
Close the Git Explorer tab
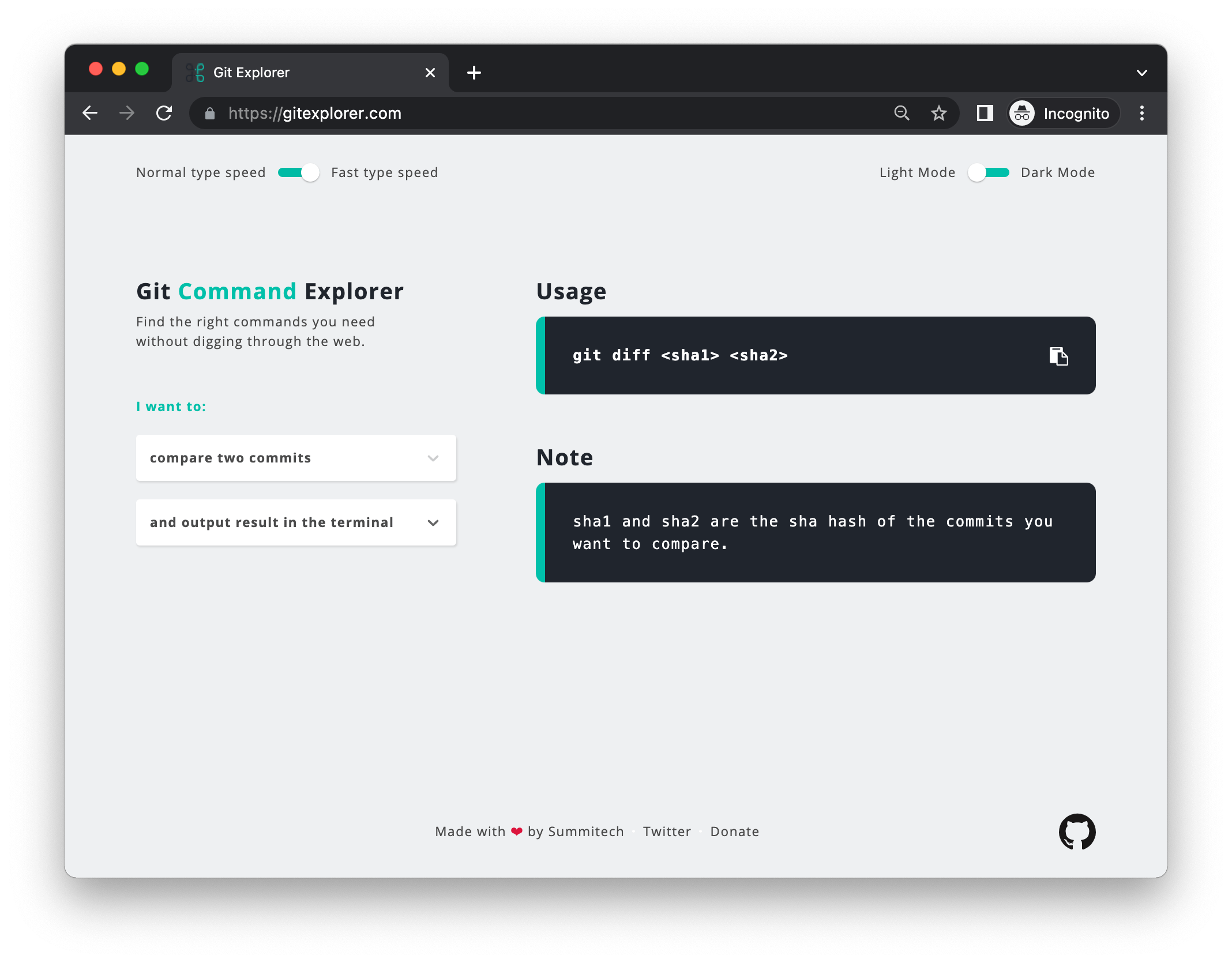point(430,73)
